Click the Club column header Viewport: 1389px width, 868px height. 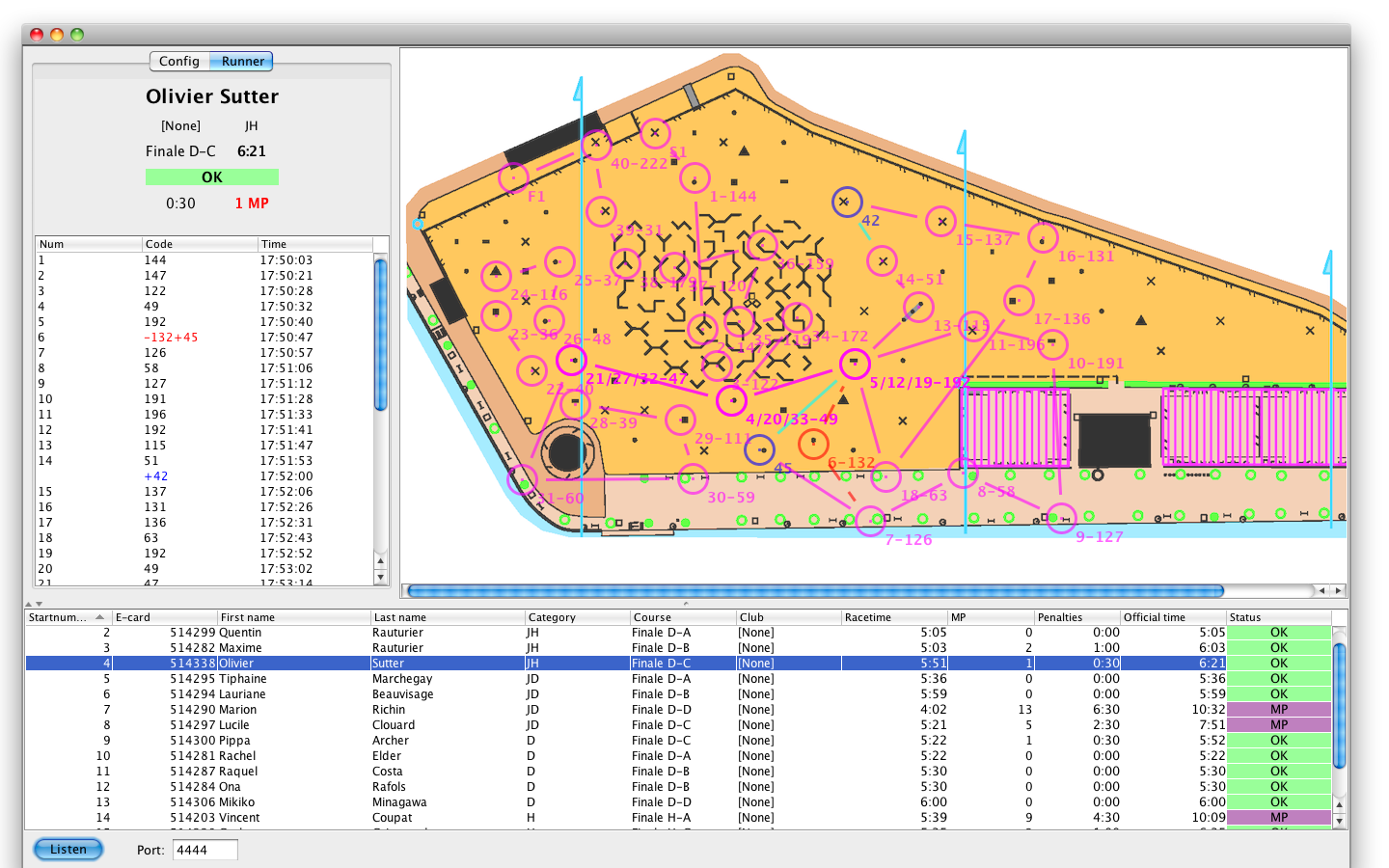coord(788,617)
